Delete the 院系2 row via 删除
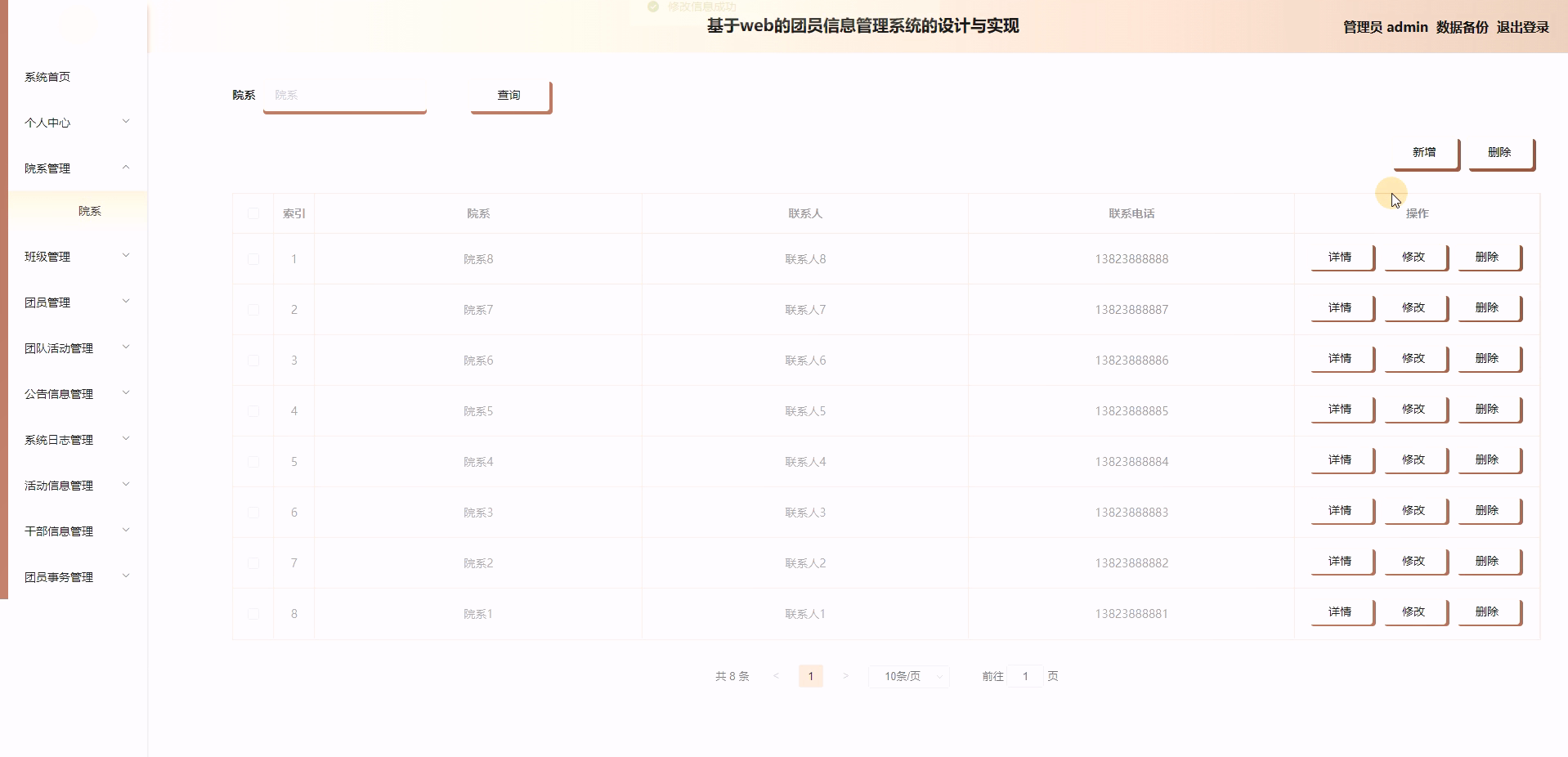1568x757 pixels. point(1487,561)
